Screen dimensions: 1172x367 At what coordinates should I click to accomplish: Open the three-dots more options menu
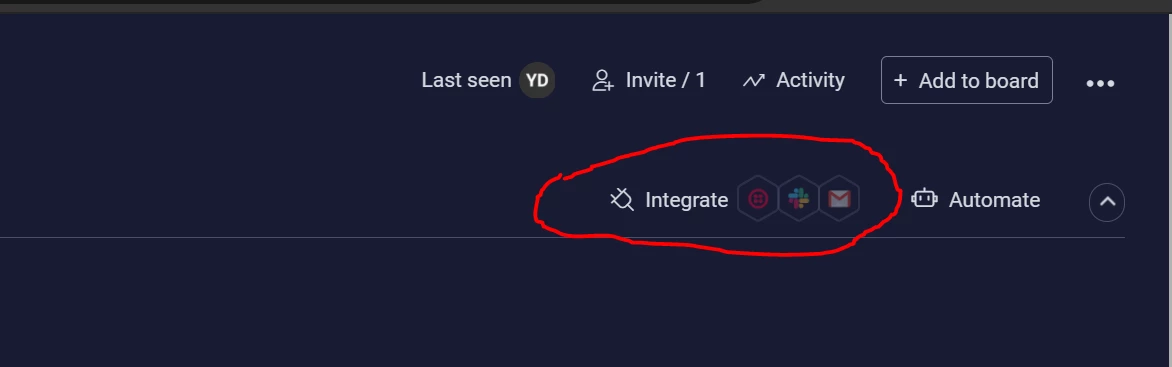(1100, 83)
